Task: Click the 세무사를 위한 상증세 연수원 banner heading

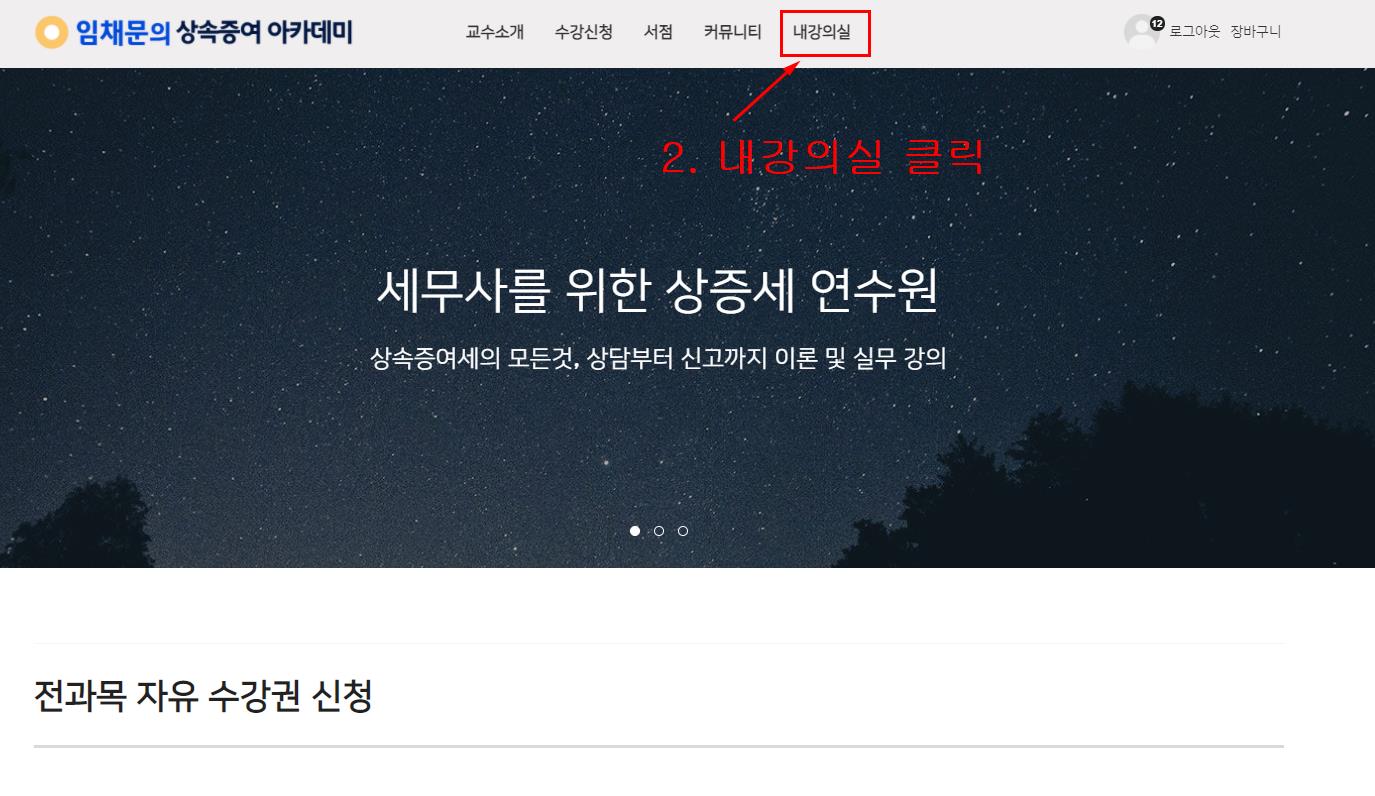Action: pyautogui.click(x=657, y=291)
